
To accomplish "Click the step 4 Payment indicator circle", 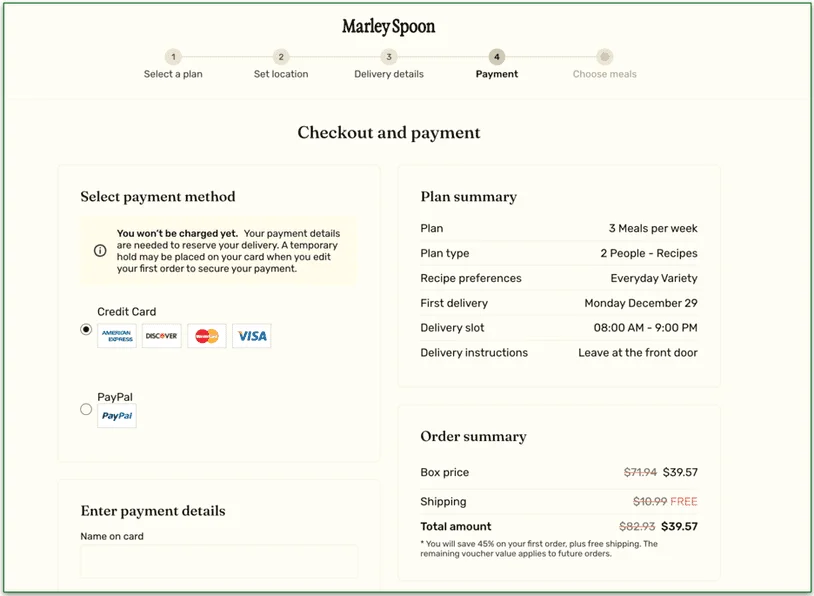I will click(496, 58).
